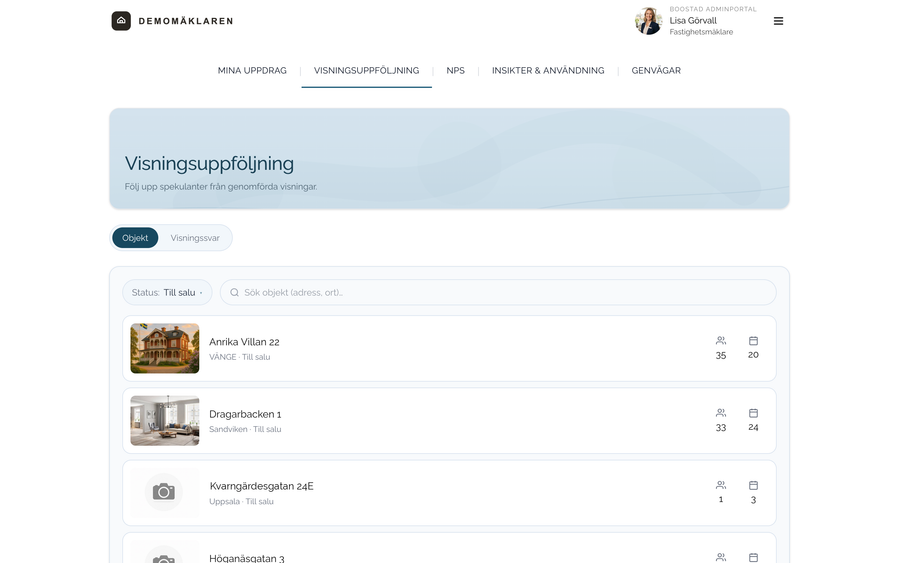The width and height of the screenshot is (900, 563).
Task: Select the Objekt toggle view
Action: pos(135,238)
